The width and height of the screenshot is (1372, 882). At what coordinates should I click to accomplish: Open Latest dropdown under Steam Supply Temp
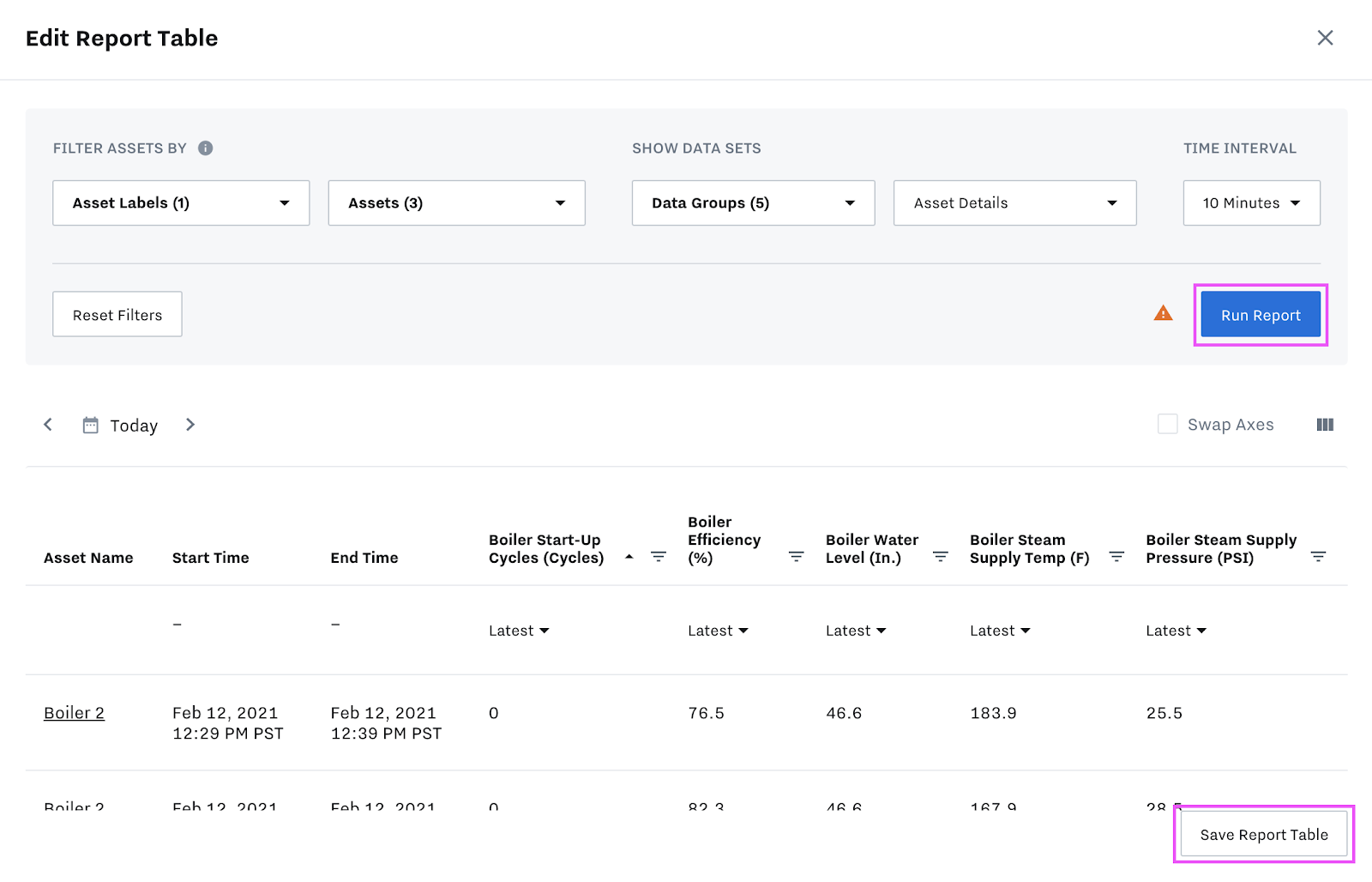point(1000,631)
